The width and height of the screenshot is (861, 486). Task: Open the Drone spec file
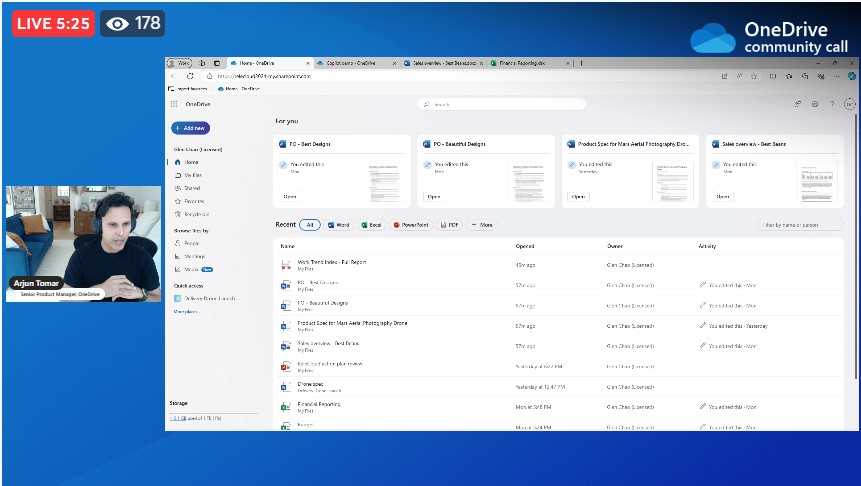pos(310,384)
